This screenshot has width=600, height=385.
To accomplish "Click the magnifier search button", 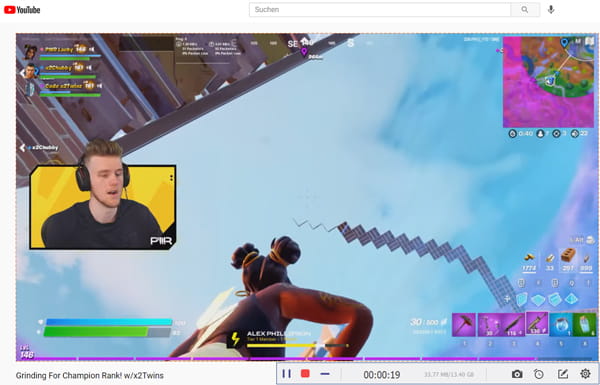I will pos(525,10).
